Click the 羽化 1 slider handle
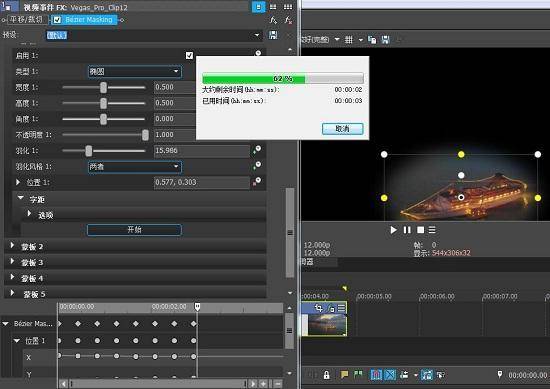550x389 pixels. point(89,151)
